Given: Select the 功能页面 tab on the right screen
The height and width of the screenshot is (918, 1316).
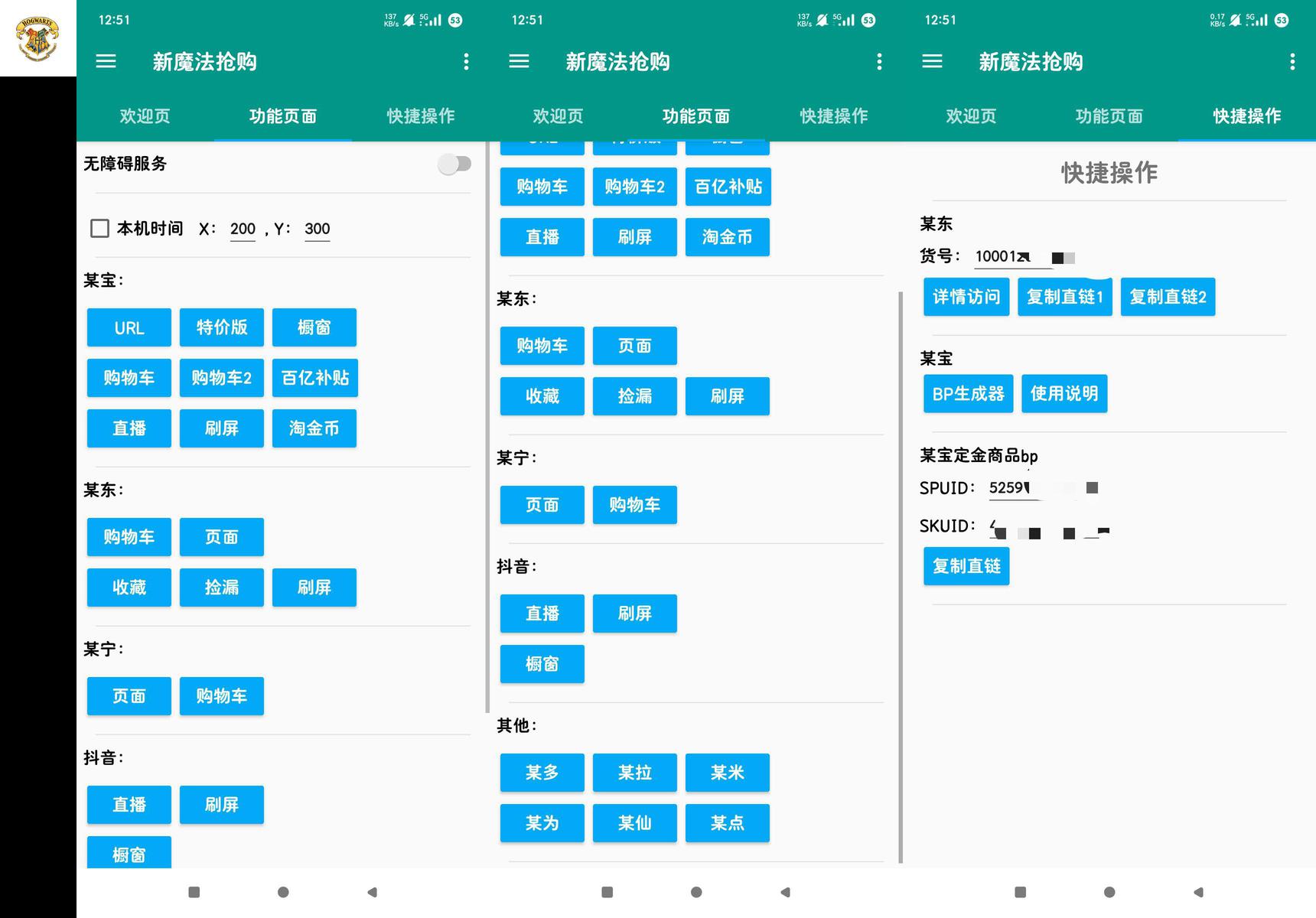Looking at the screenshot, I should coord(1109,116).
